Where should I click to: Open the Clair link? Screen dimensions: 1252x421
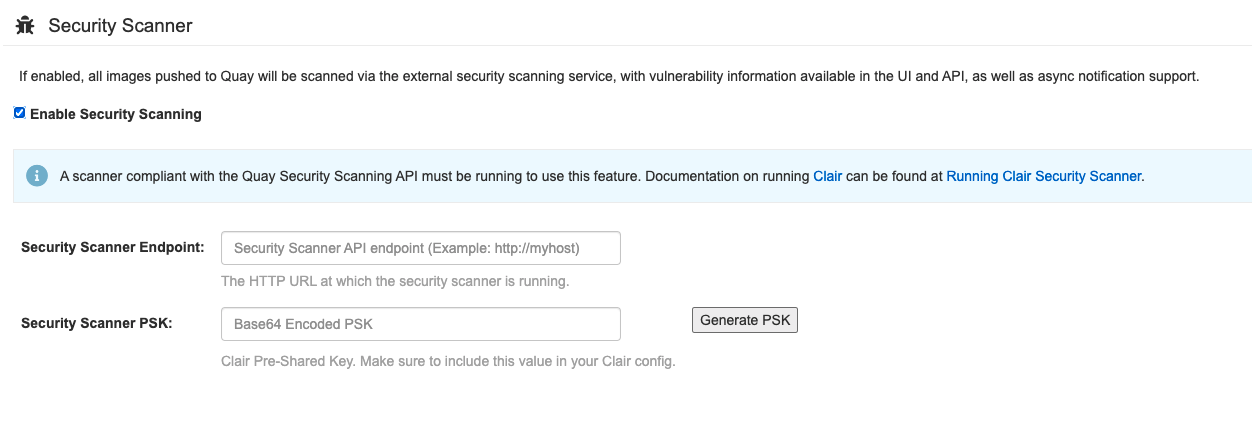[827, 176]
